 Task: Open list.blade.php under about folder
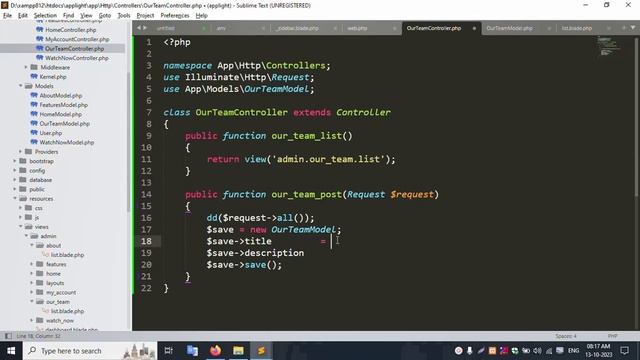(x=67, y=255)
